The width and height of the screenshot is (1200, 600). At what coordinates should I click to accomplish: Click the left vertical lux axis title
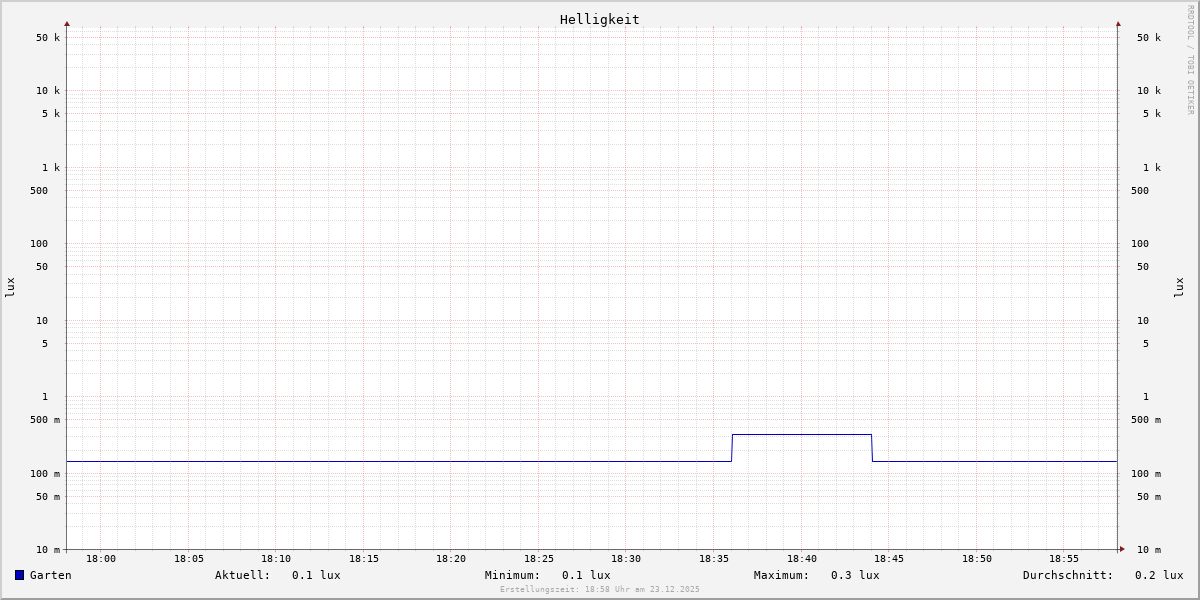pyautogui.click(x=10, y=287)
